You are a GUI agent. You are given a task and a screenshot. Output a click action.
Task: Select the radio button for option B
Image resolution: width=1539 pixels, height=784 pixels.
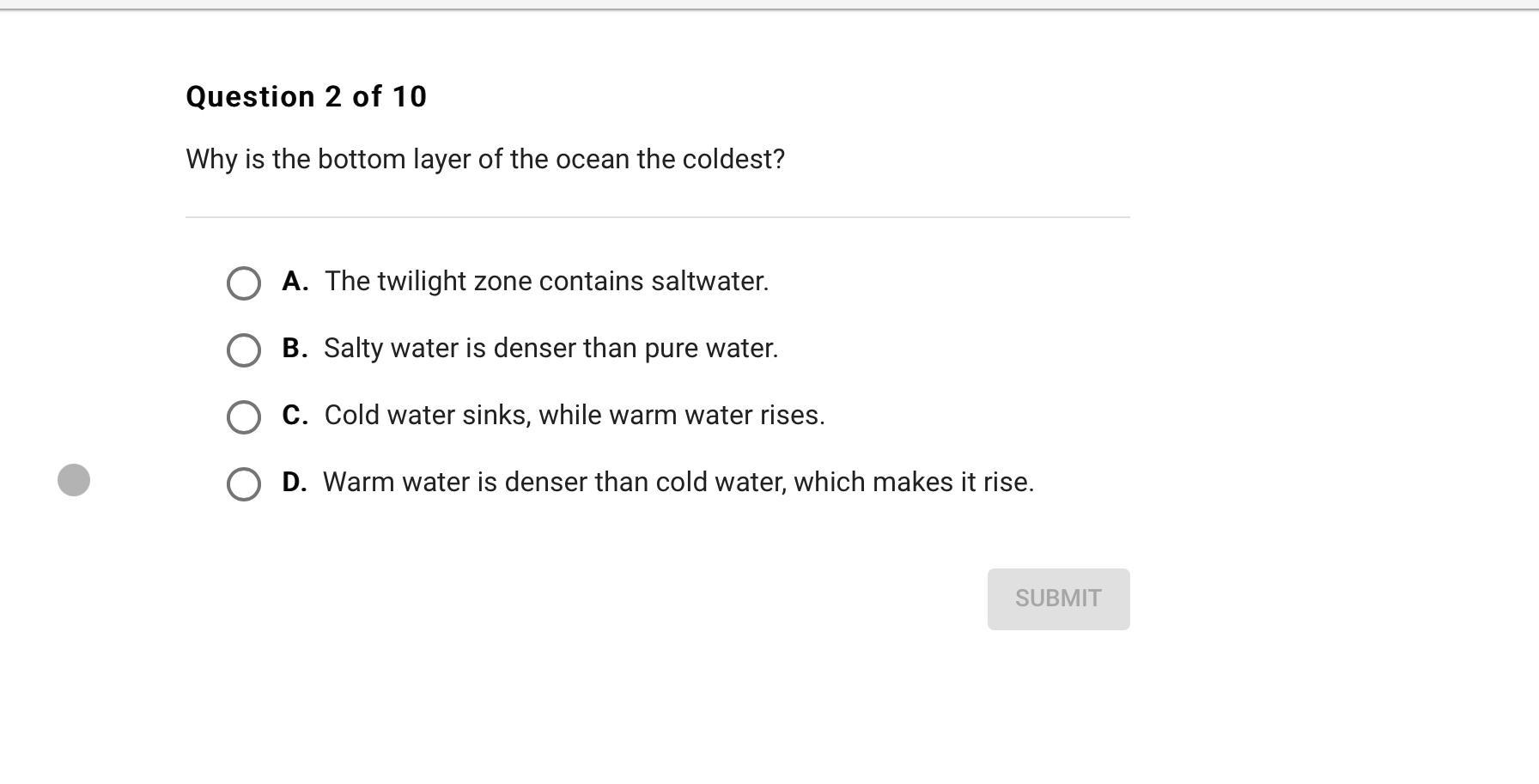tap(244, 350)
